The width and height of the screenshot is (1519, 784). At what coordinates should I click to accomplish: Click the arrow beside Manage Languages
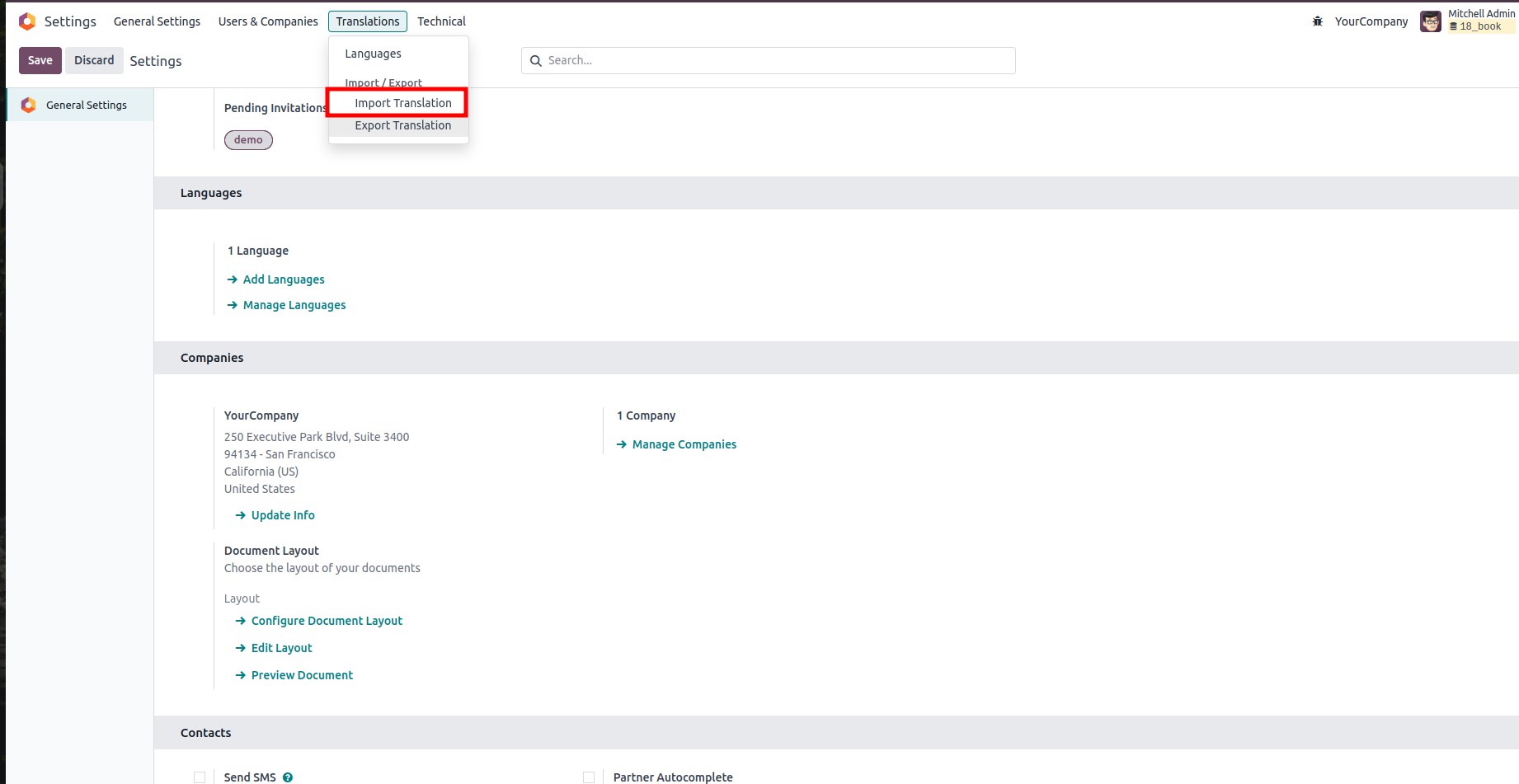coord(233,306)
